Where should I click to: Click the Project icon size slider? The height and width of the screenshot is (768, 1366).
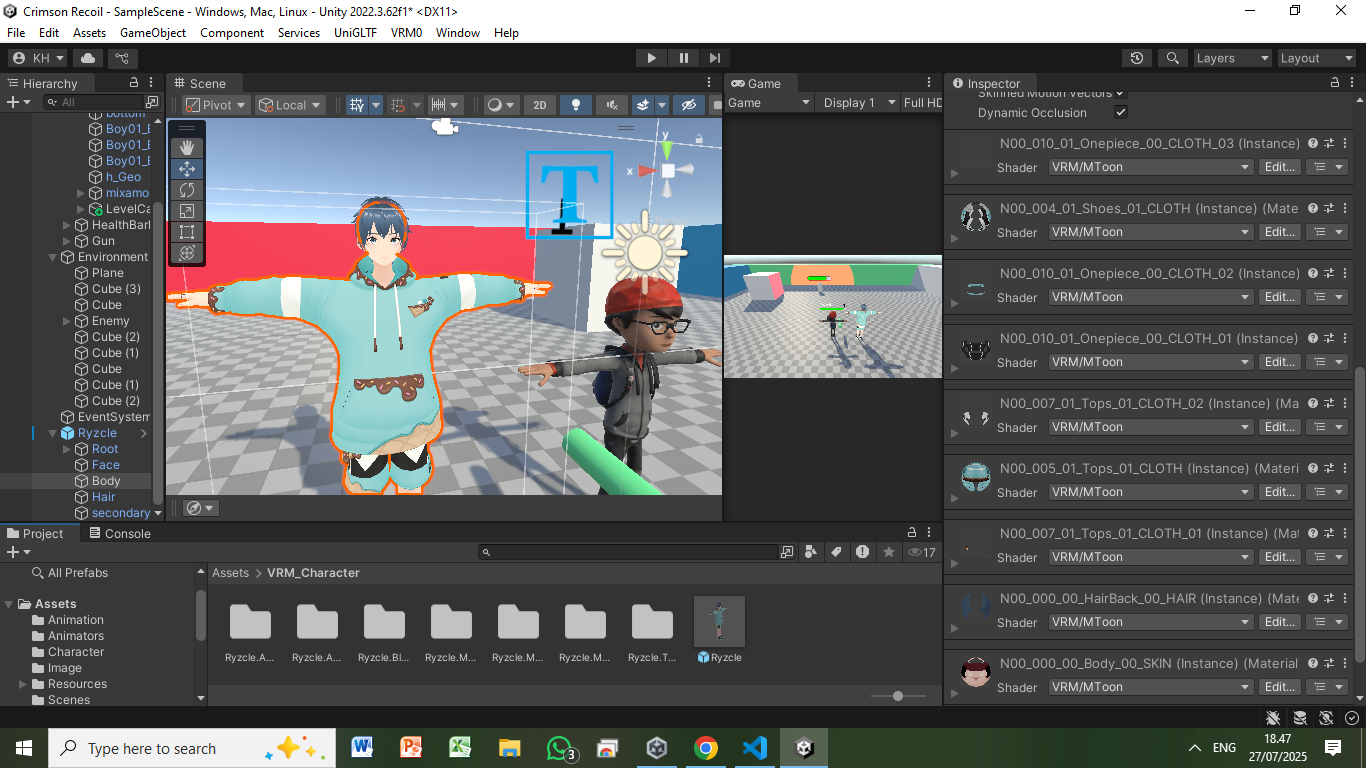(897, 696)
